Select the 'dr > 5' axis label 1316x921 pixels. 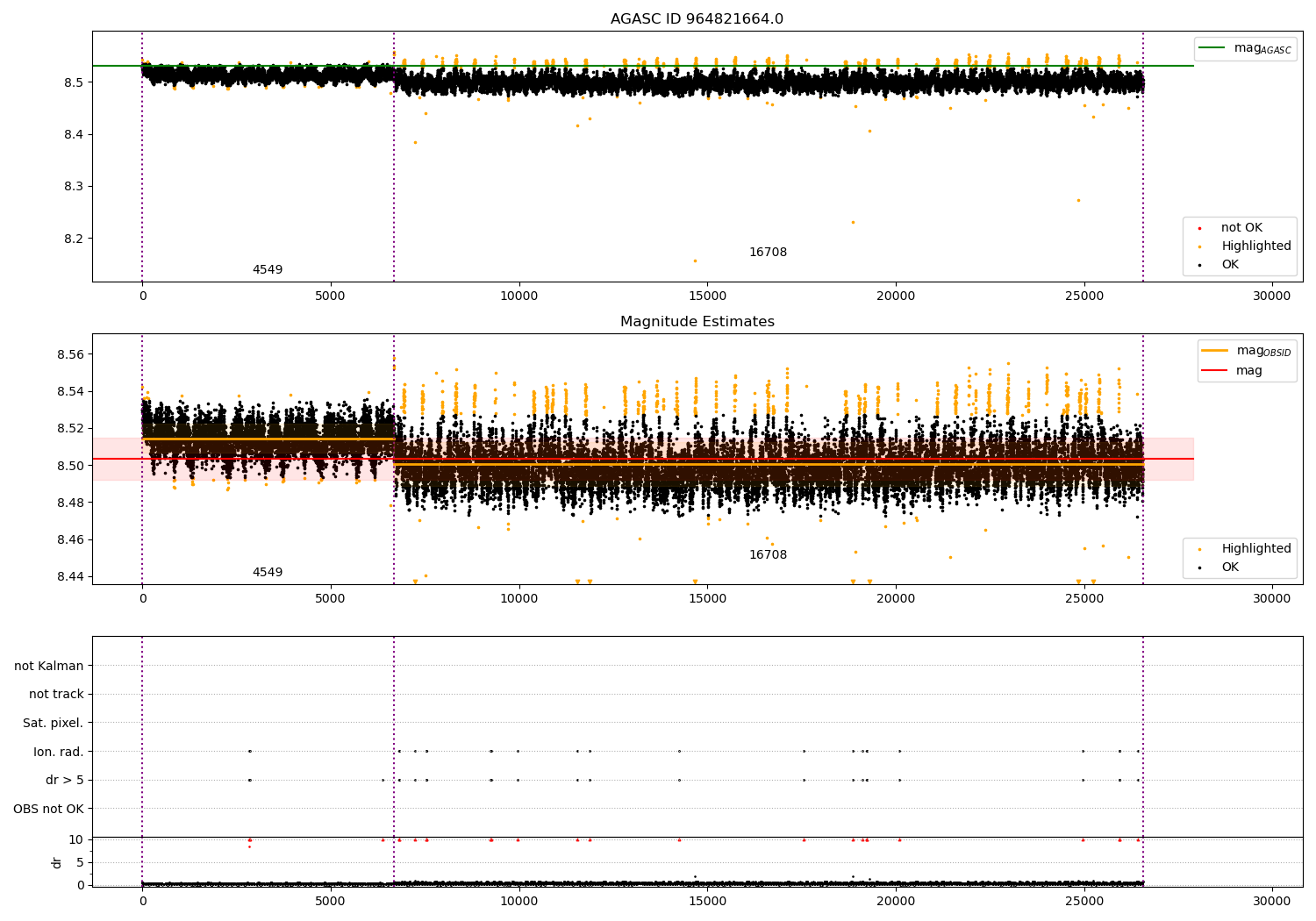64,780
